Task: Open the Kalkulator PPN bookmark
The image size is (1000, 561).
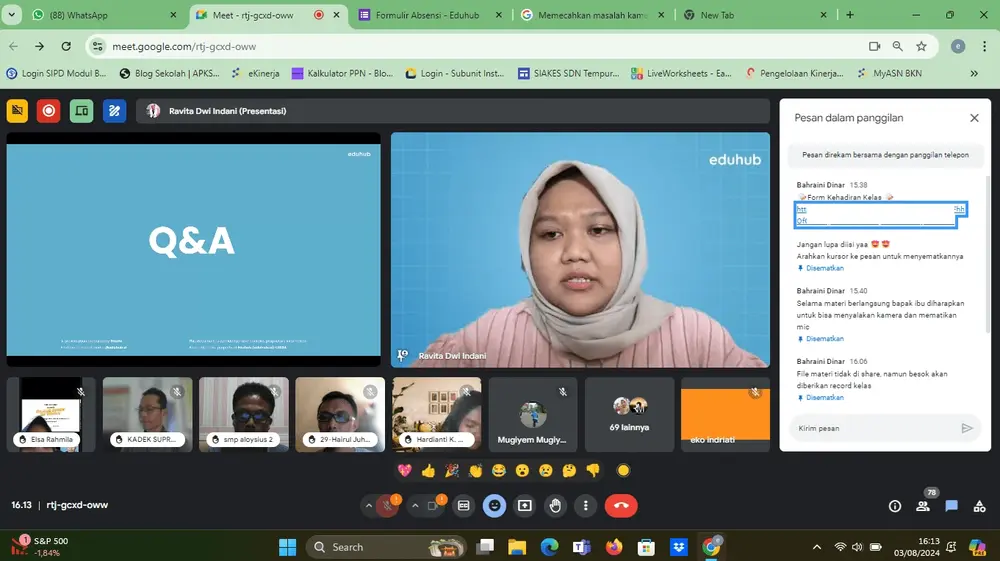Action: 342,73
